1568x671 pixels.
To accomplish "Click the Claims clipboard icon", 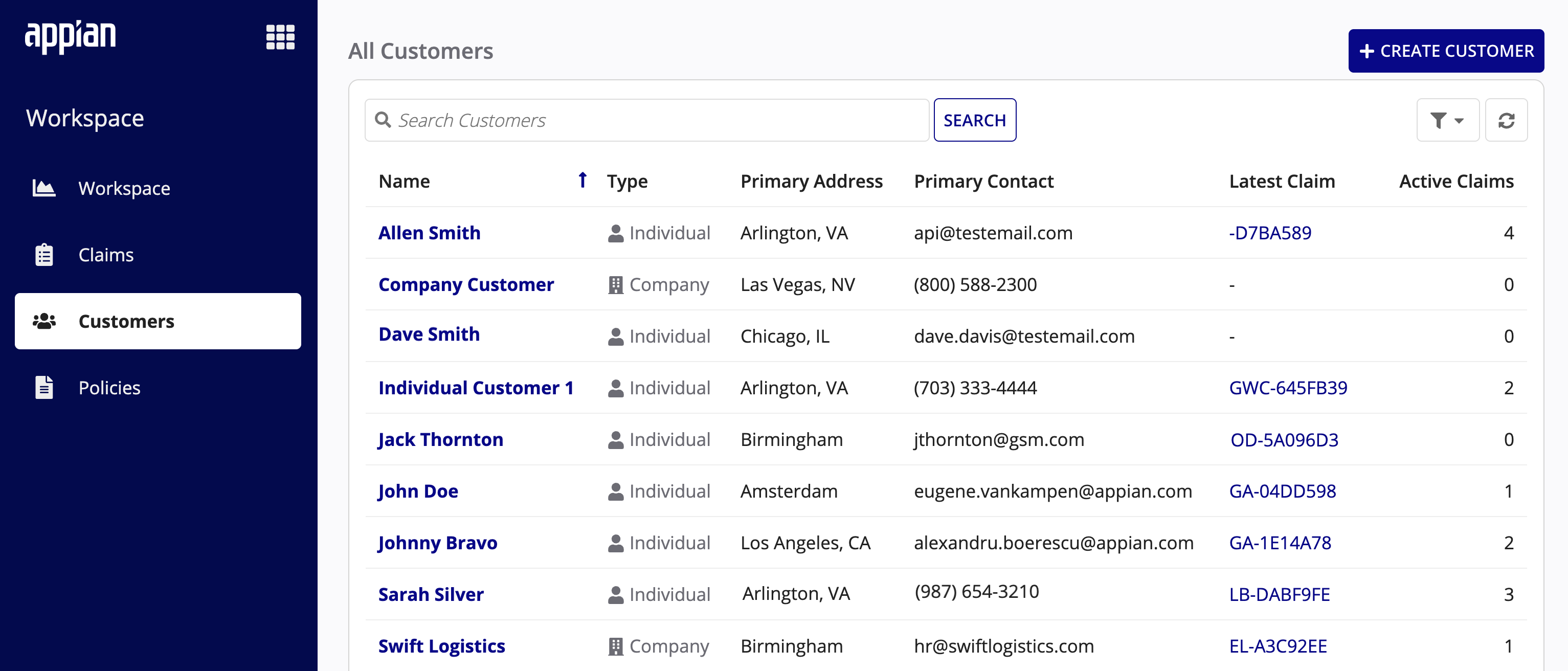I will point(44,255).
